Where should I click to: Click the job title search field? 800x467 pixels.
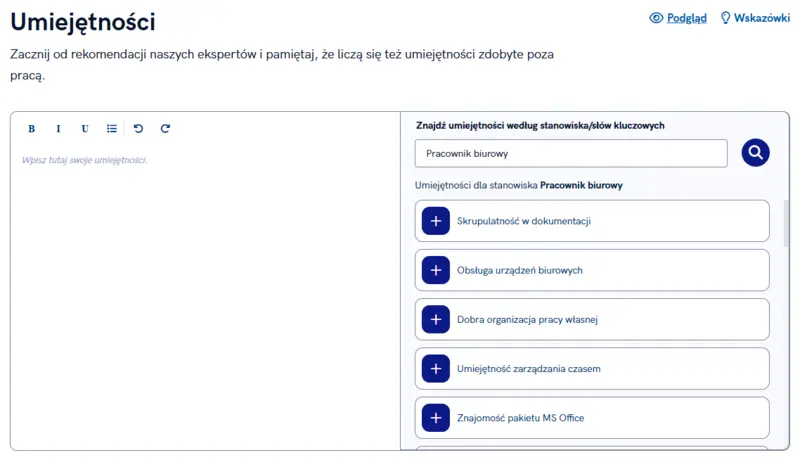pos(570,154)
